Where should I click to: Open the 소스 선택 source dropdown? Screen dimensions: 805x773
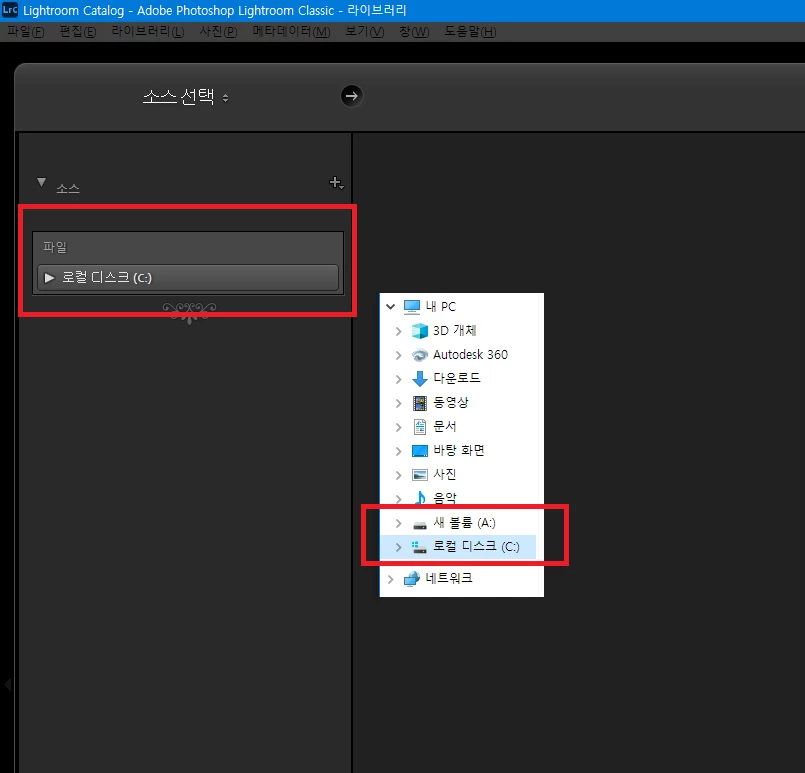[185, 96]
